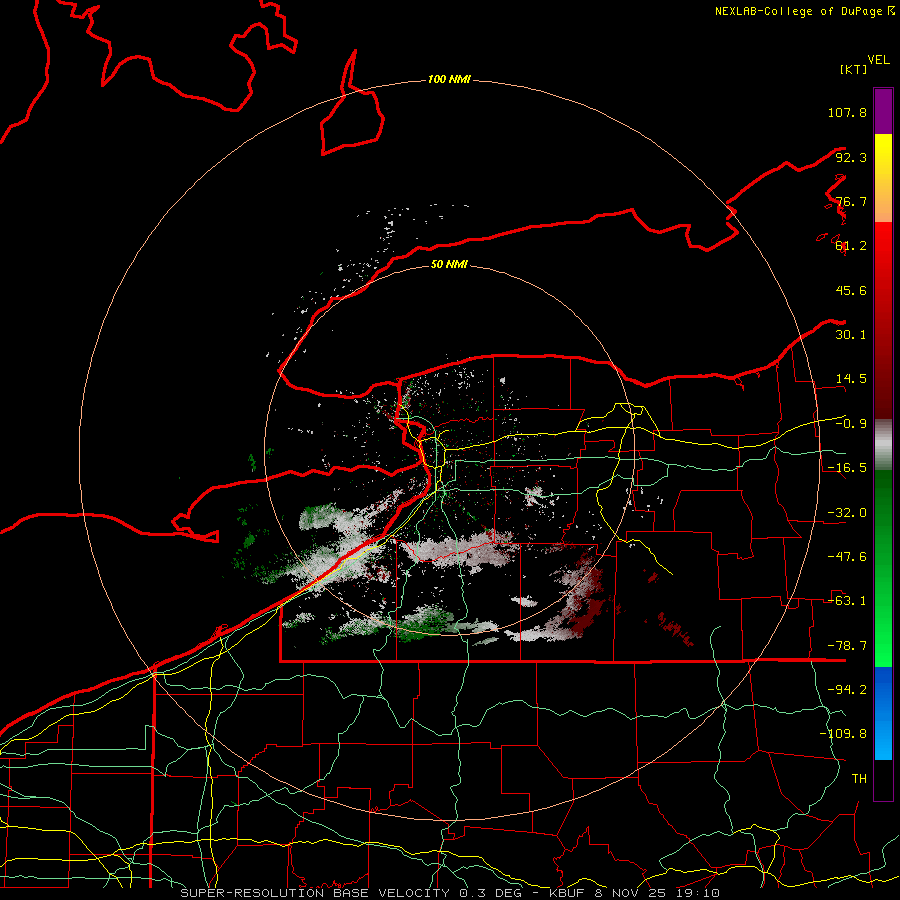900x900 pixels.
Task: Click the 76.7 velocity scale value
Action: pyautogui.click(x=851, y=201)
